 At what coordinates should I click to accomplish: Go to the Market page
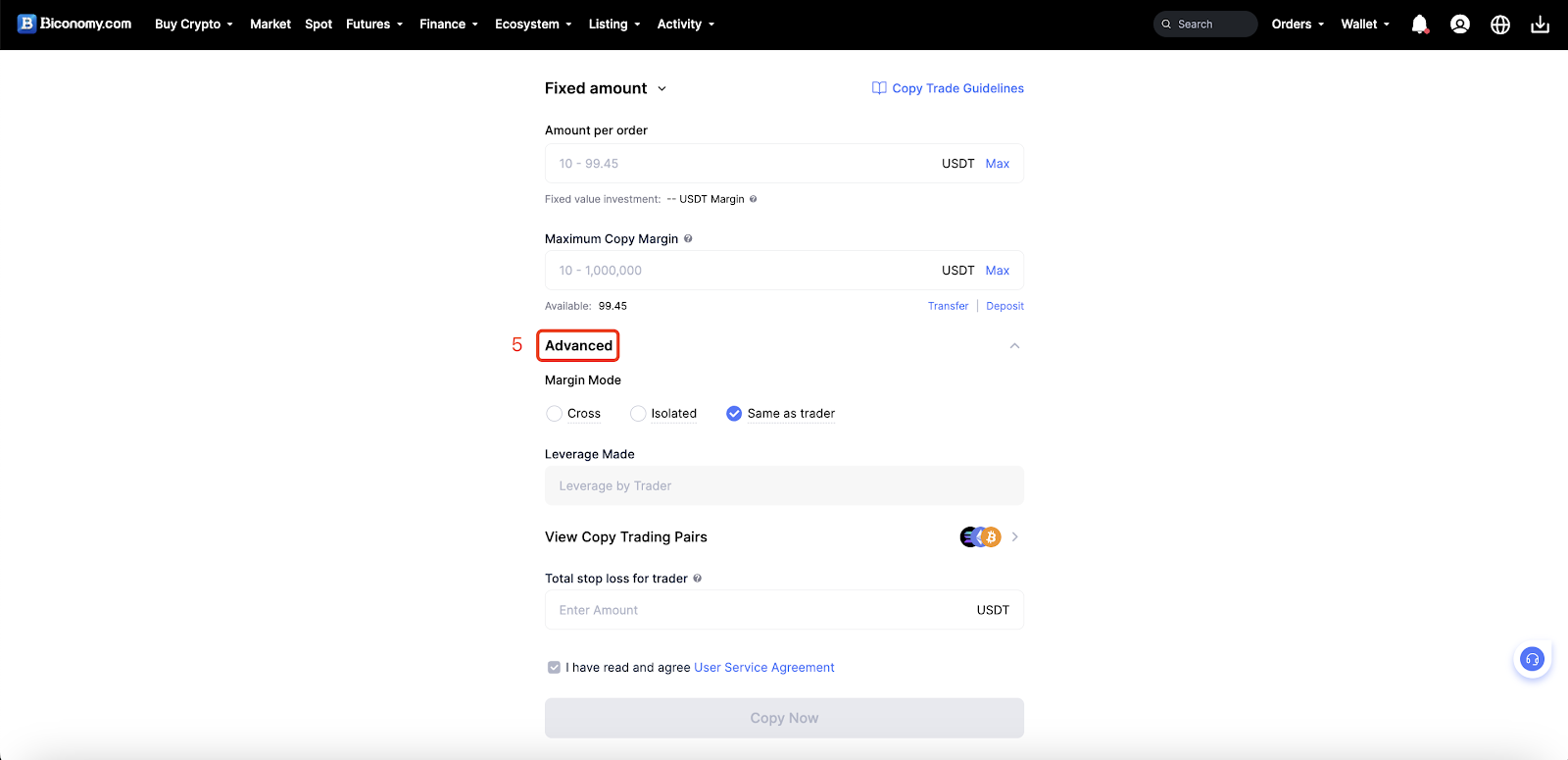coord(270,25)
